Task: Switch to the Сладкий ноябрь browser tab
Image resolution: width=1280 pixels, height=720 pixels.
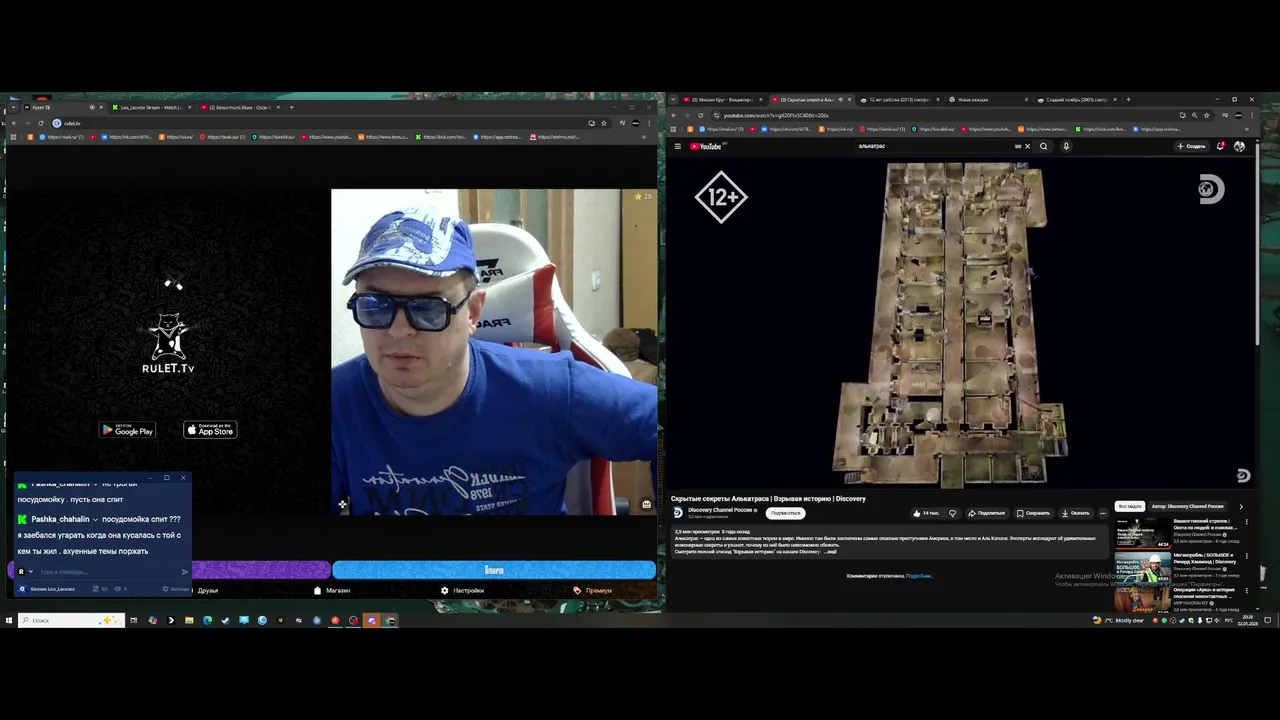Action: [1075, 100]
